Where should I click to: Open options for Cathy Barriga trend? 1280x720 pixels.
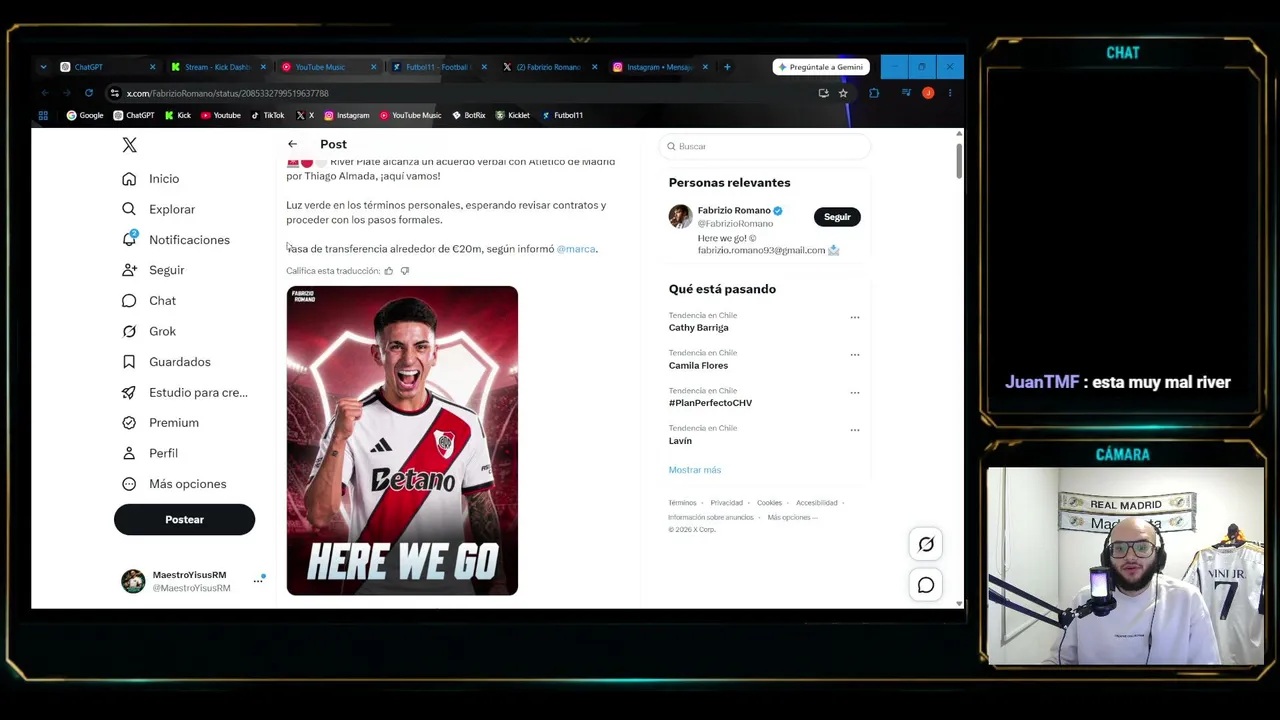[x=855, y=318]
